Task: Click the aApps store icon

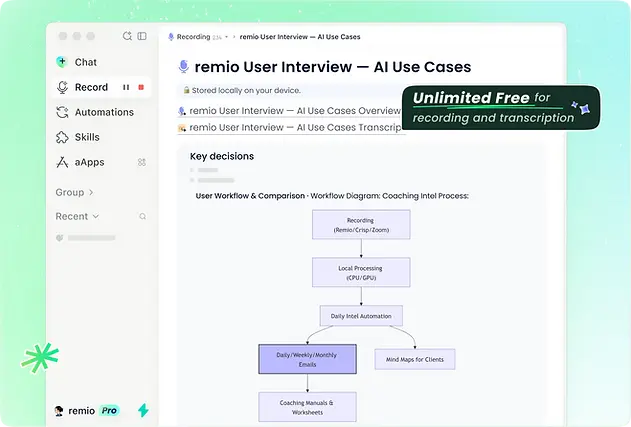Action: click(62, 162)
